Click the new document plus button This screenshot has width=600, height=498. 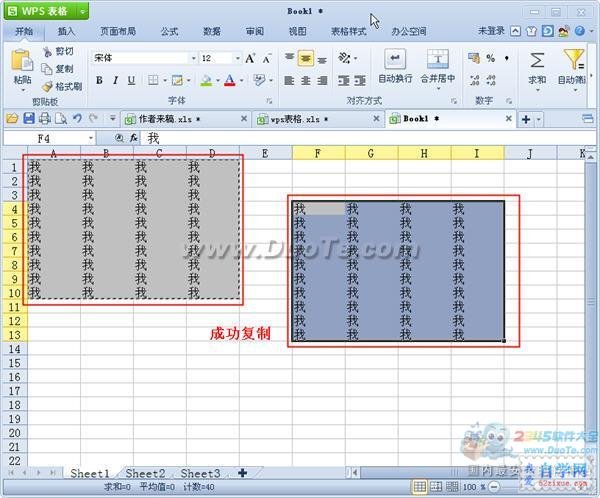point(526,119)
